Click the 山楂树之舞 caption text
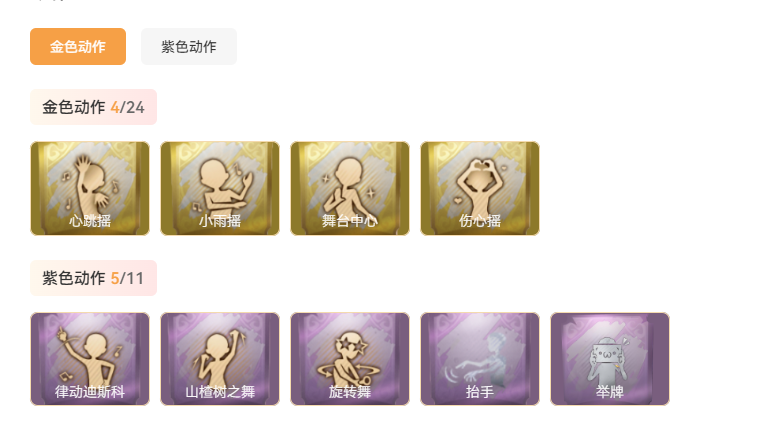770x428 pixels. click(x=220, y=392)
